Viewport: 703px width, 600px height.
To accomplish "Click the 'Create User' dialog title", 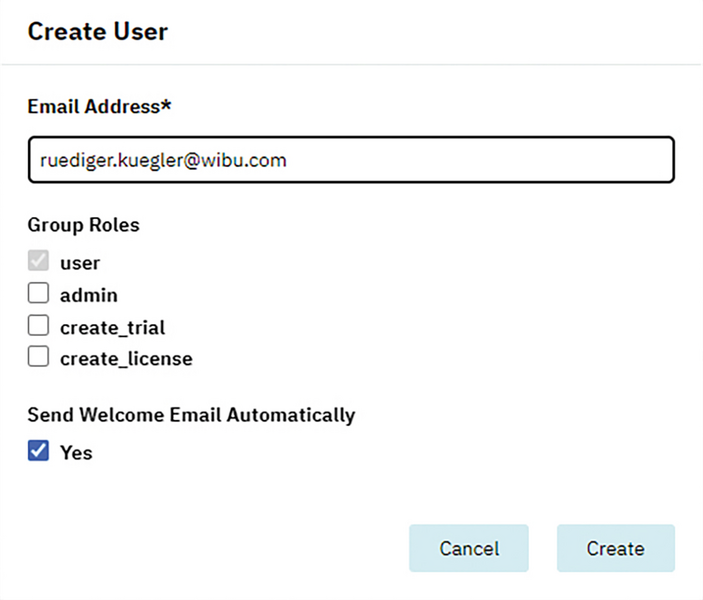I will click(x=98, y=31).
